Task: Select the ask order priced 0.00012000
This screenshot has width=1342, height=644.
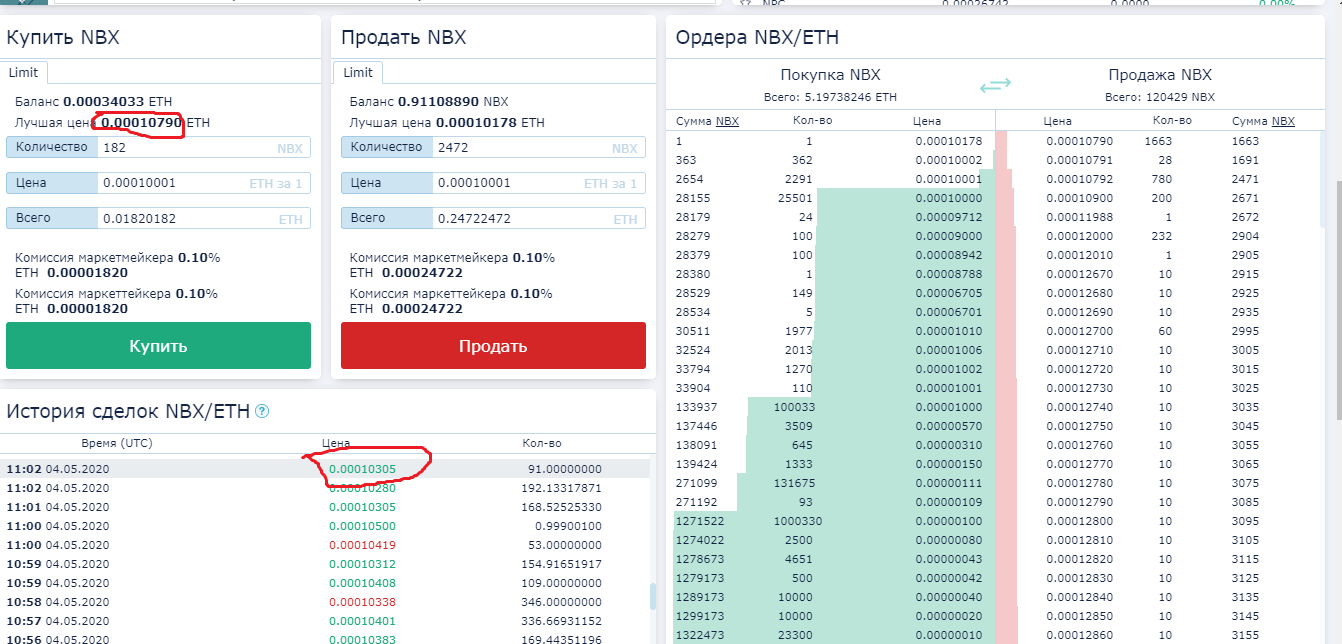Action: (x=1158, y=236)
